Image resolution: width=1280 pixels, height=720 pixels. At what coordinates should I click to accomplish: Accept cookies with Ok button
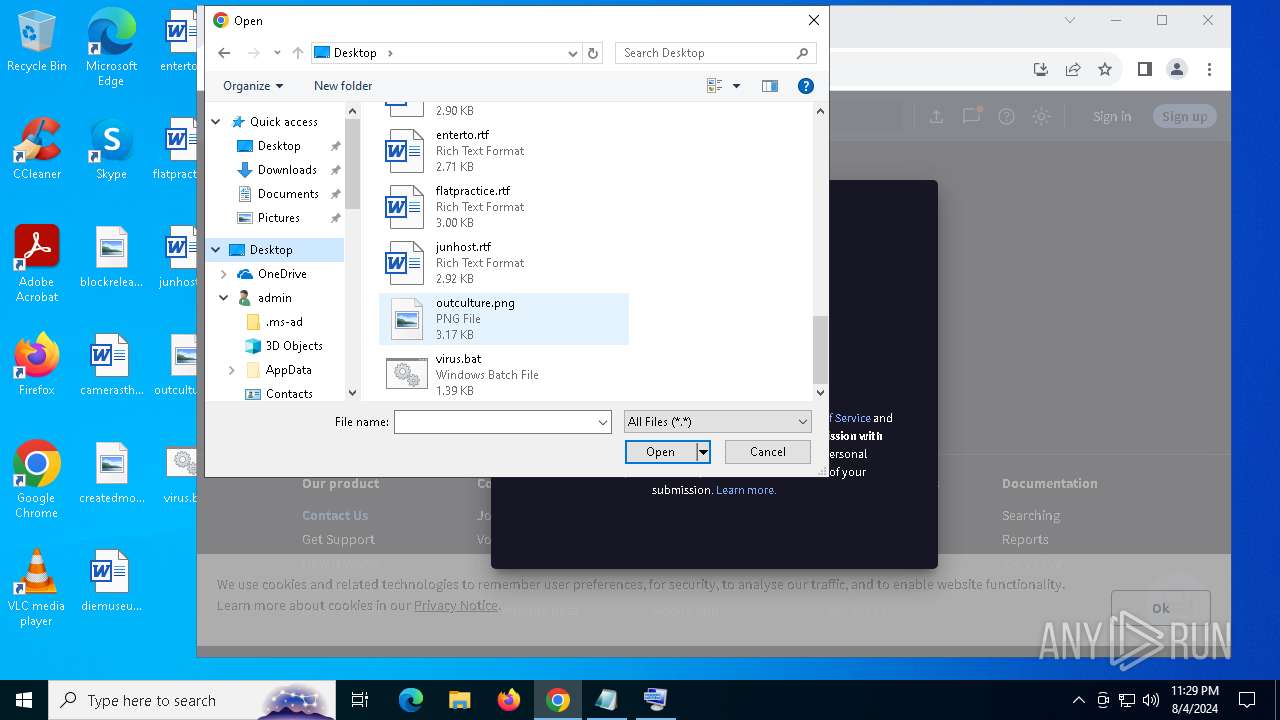click(x=1160, y=608)
